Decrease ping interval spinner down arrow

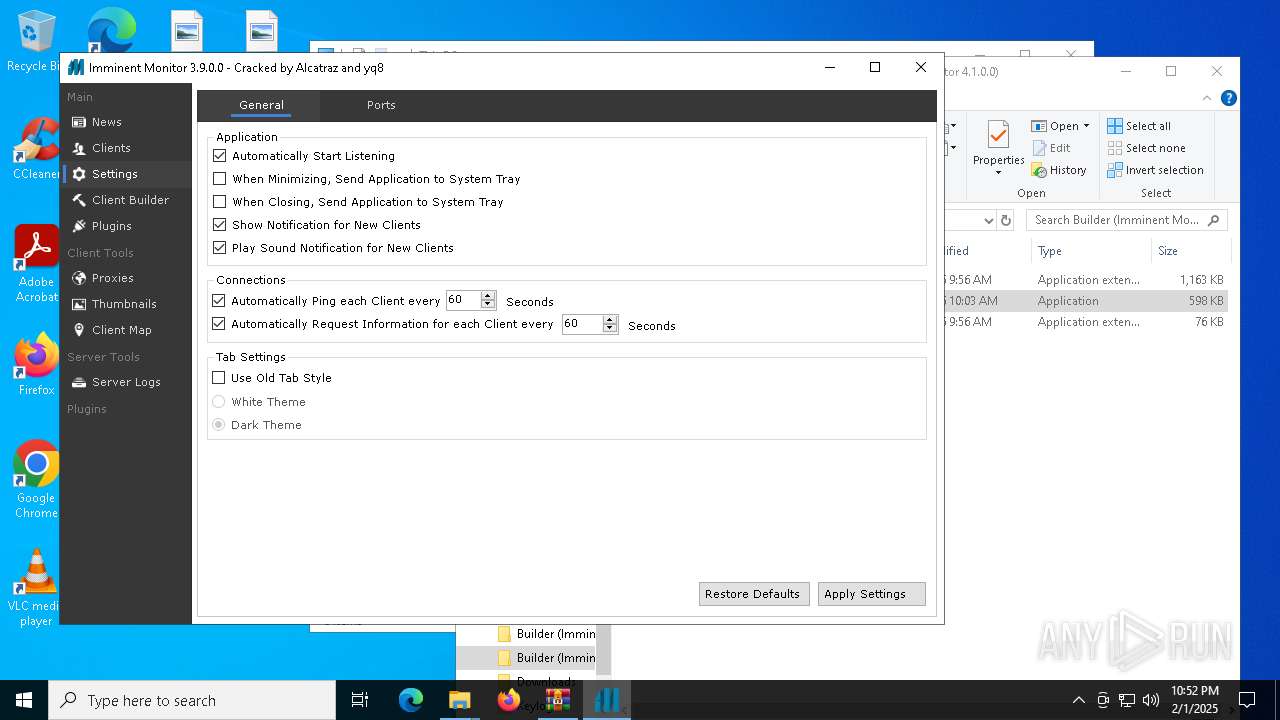click(x=488, y=305)
